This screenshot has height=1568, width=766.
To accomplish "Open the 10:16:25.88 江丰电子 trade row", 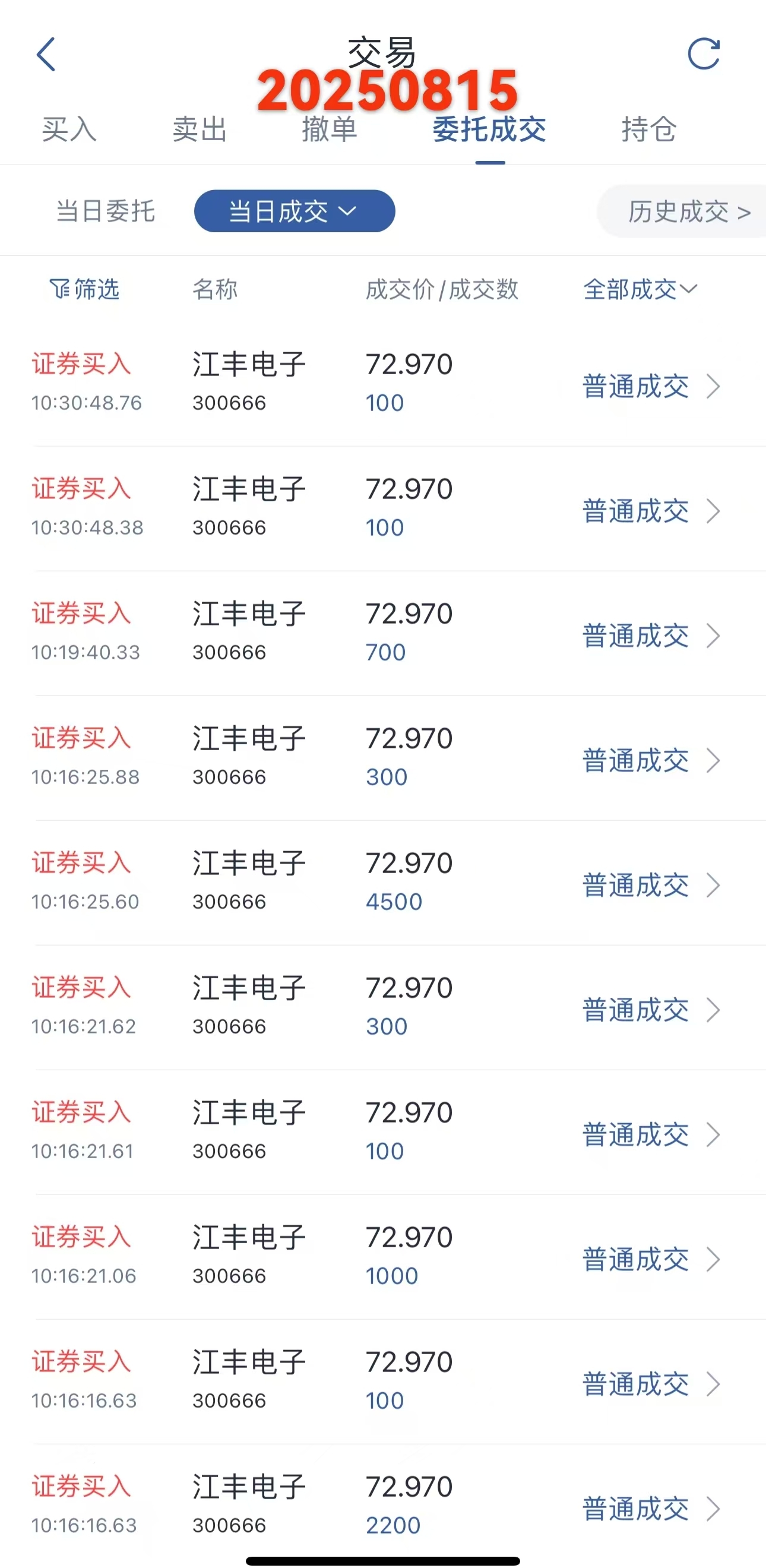I will click(384, 758).
